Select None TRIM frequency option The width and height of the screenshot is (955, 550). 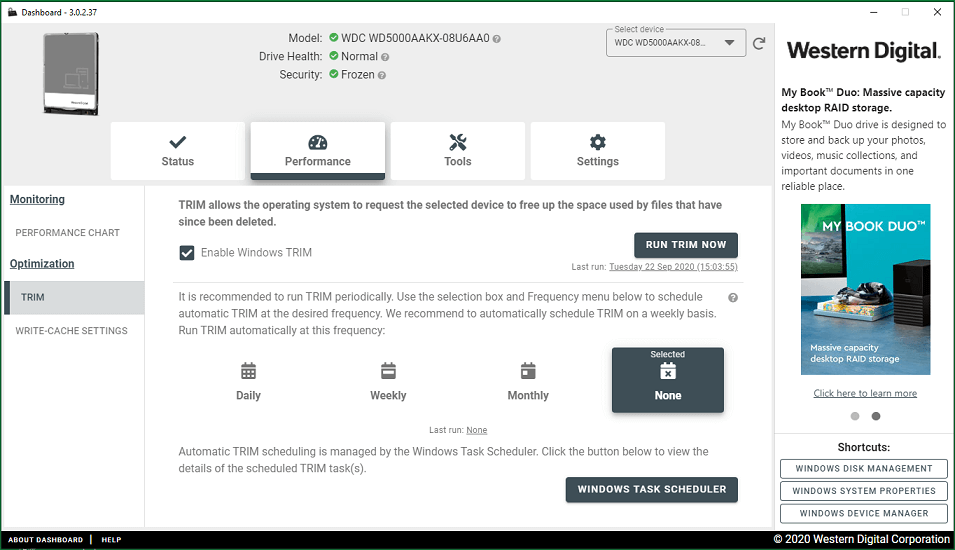point(668,380)
